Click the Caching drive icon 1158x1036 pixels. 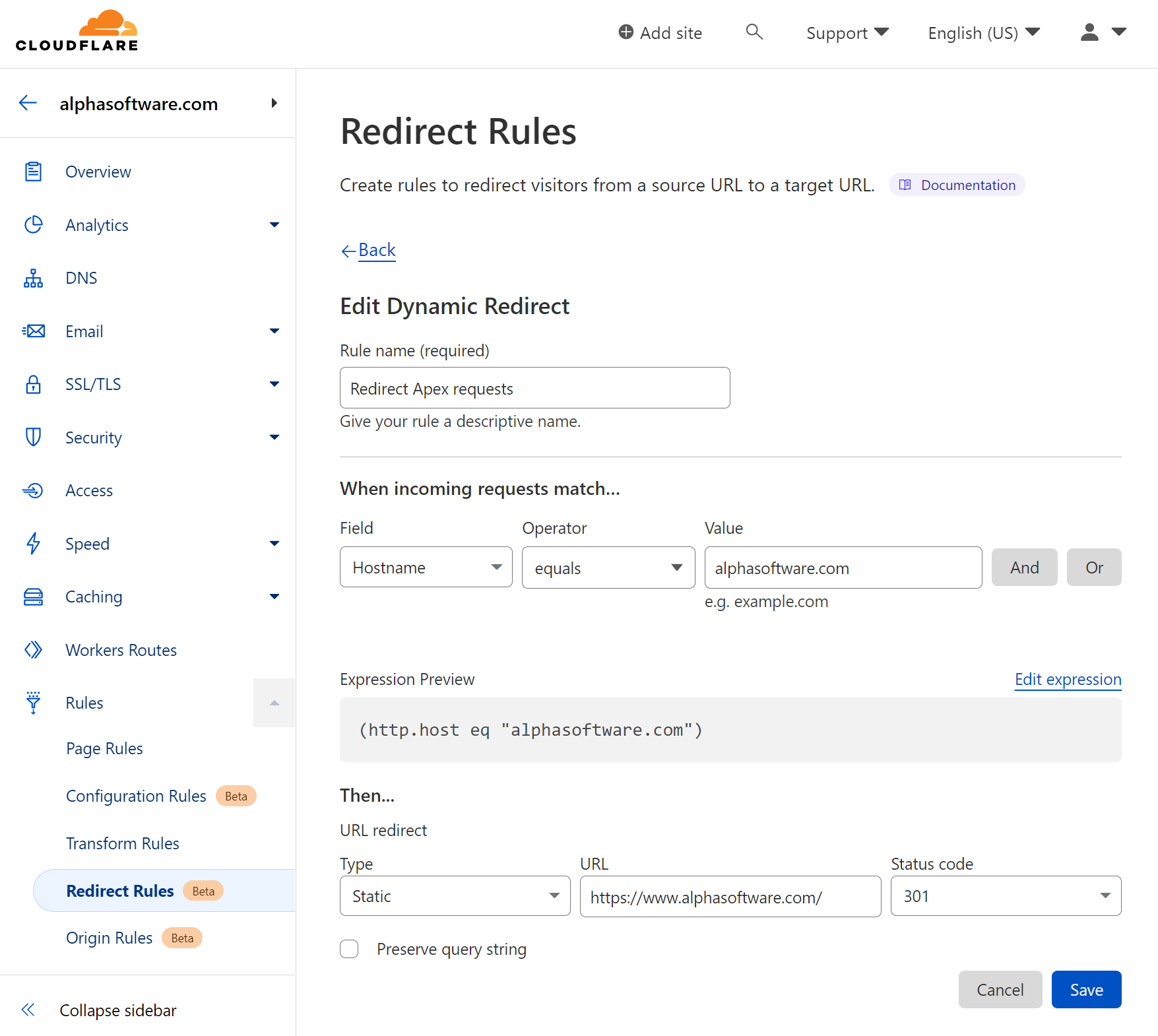[x=33, y=597]
